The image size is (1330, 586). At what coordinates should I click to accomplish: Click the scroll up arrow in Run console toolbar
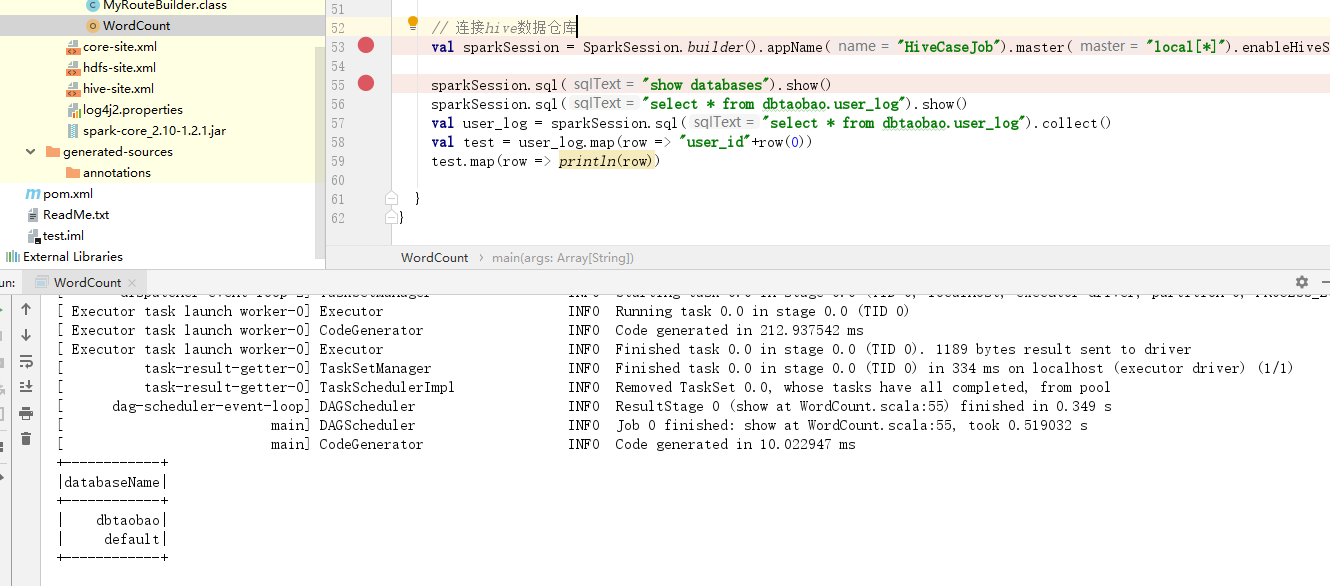click(x=26, y=310)
